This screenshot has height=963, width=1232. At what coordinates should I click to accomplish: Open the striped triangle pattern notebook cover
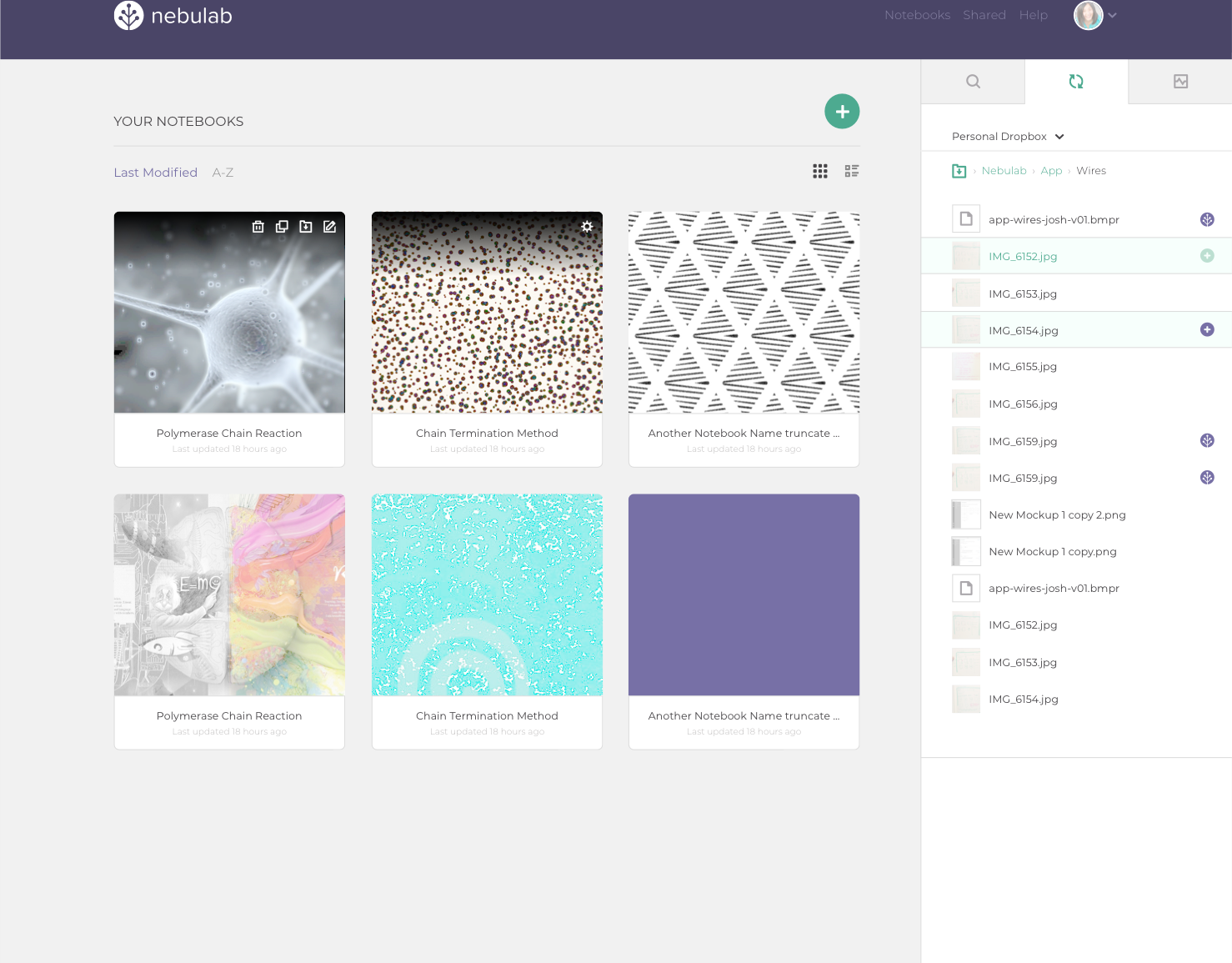pyautogui.click(x=744, y=313)
